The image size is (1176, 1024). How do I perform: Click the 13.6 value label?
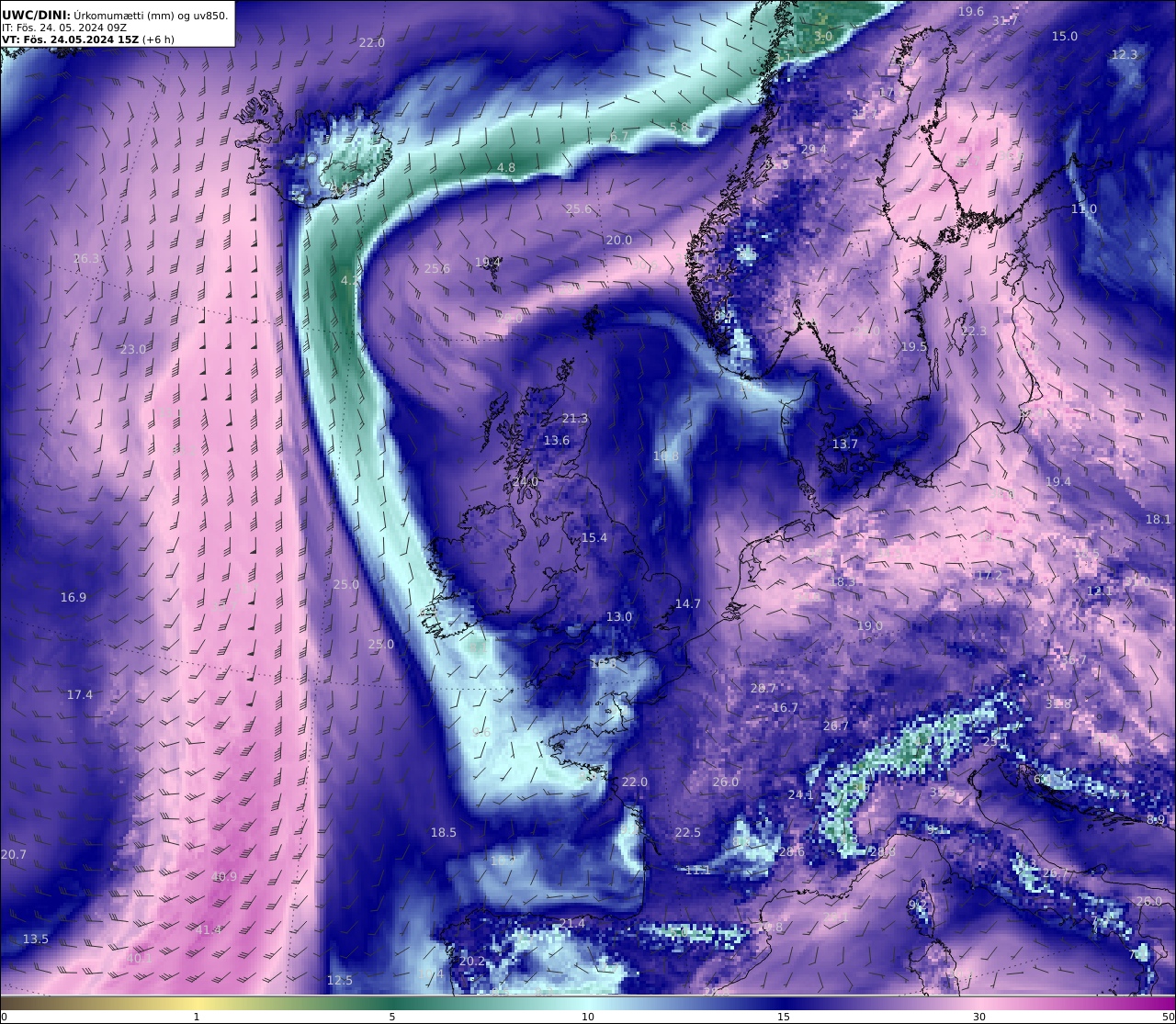pos(557,440)
